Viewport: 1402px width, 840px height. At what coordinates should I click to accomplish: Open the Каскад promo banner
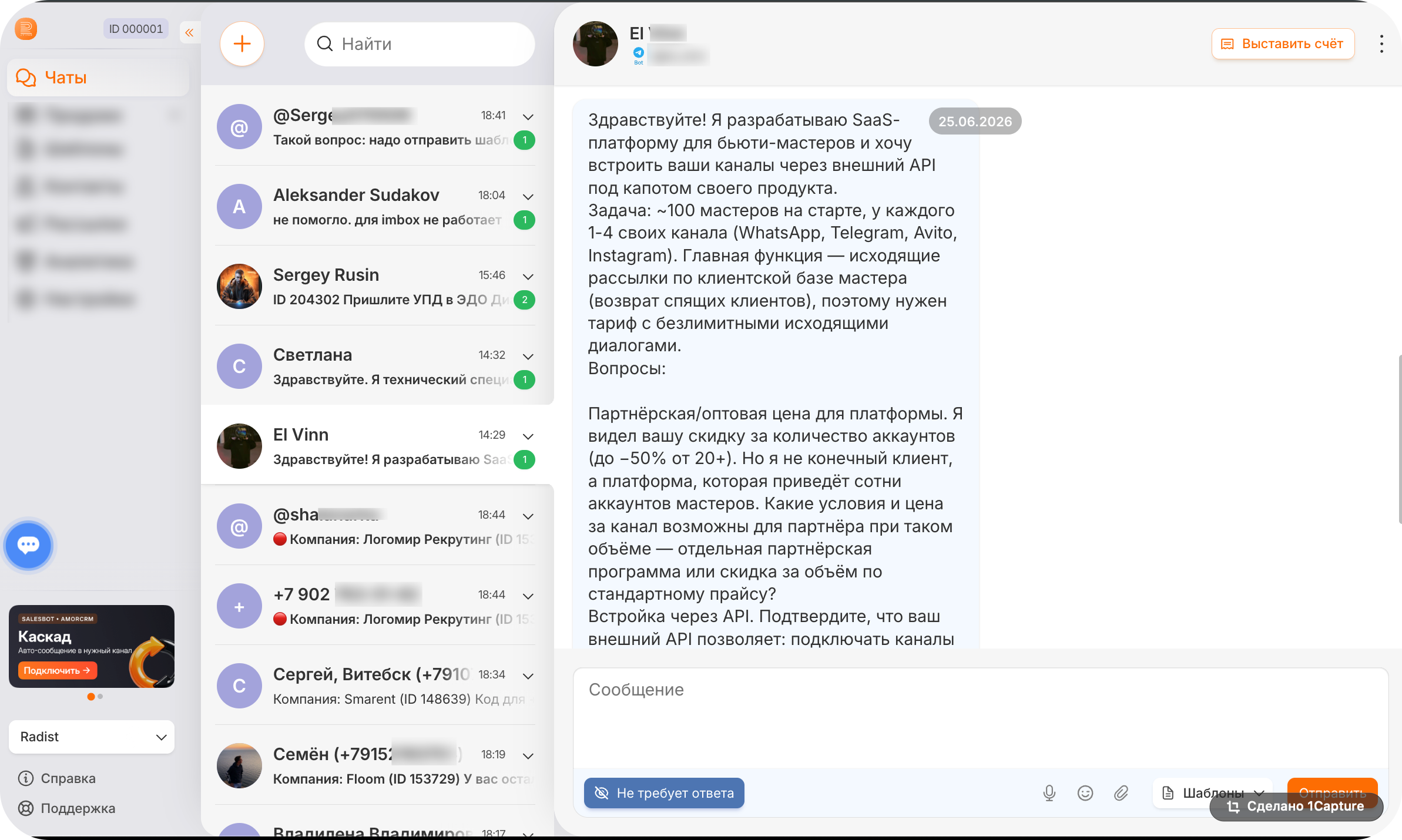(92, 646)
